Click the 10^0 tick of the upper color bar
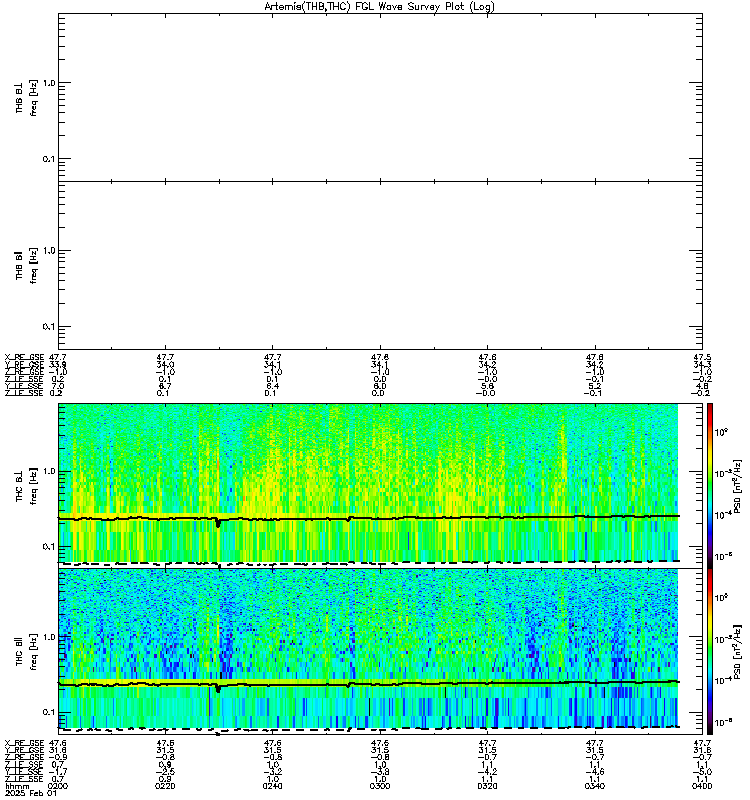 click(x=721, y=433)
